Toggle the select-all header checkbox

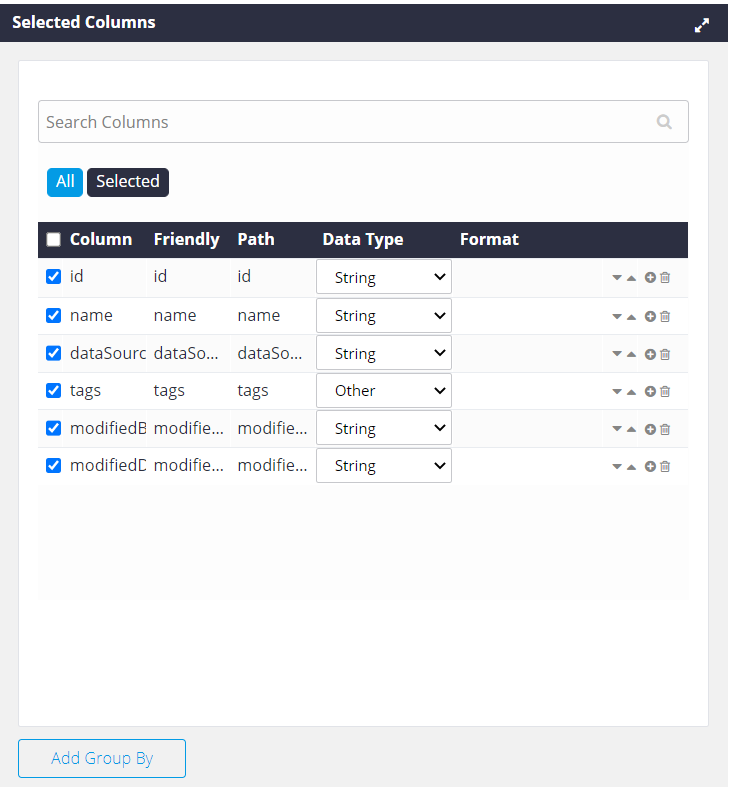[53, 239]
